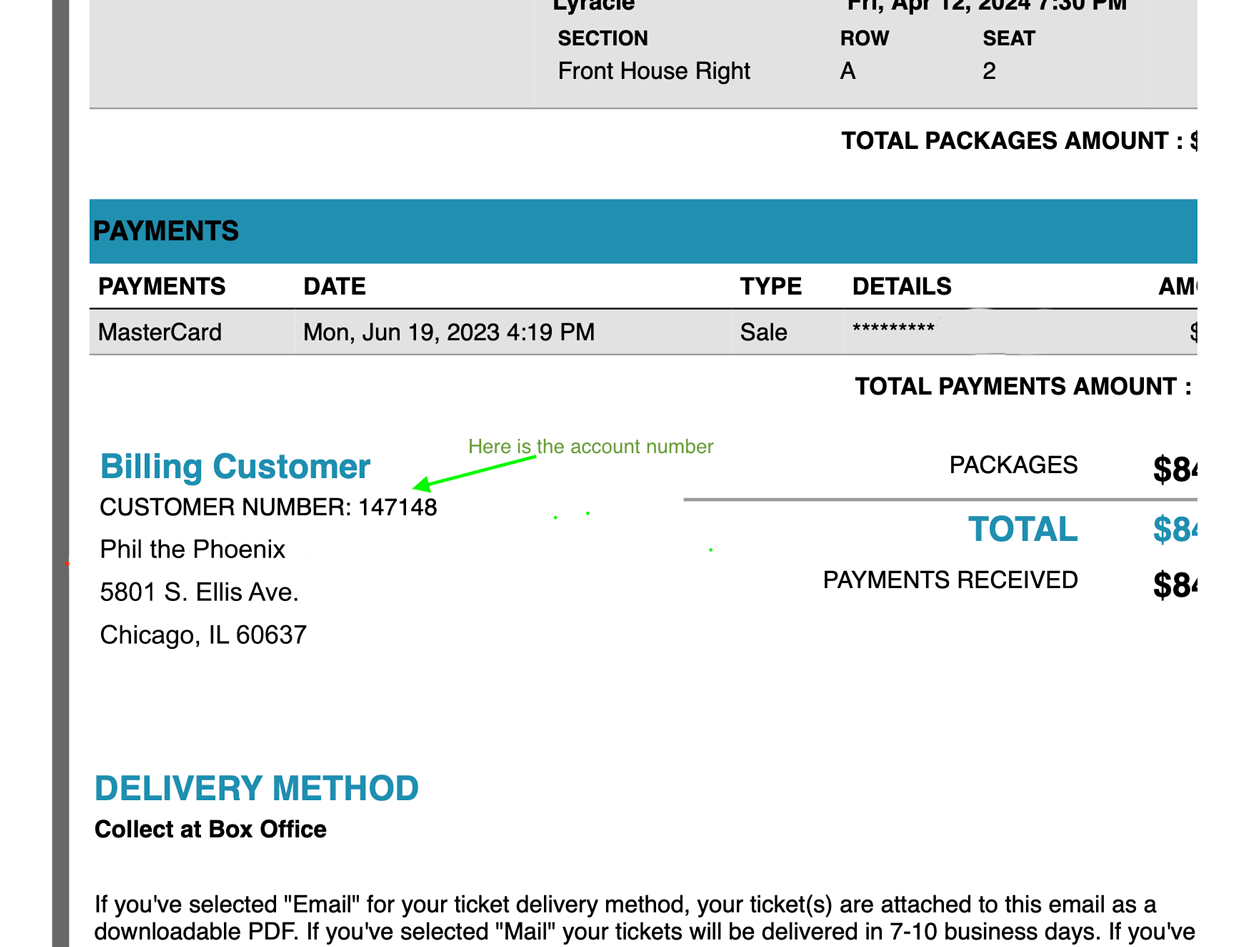The height and width of the screenshot is (947, 1250).
Task: Click the masked card details asterisks
Action: [x=894, y=329]
